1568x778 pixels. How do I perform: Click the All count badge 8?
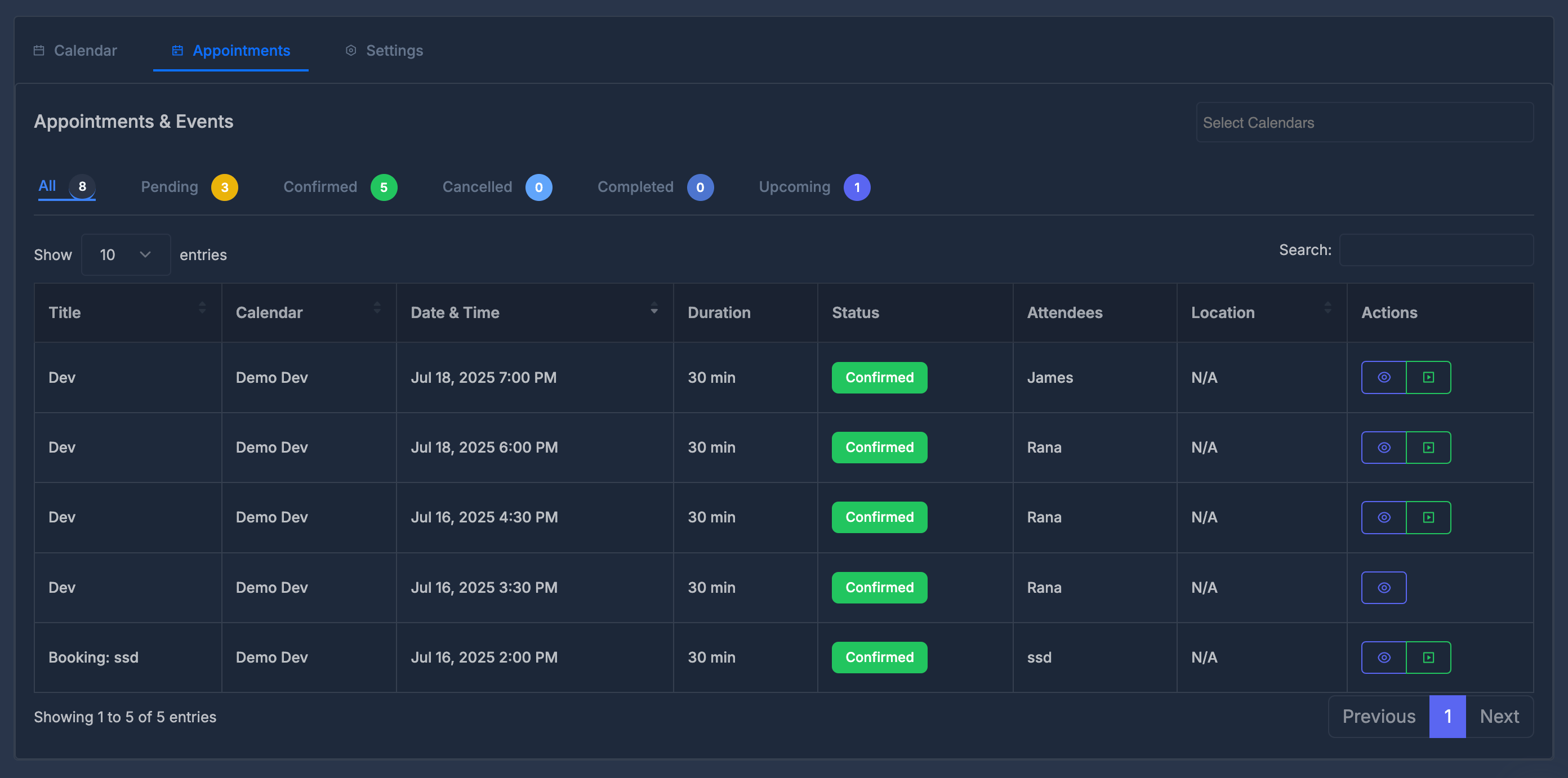pos(82,186)
